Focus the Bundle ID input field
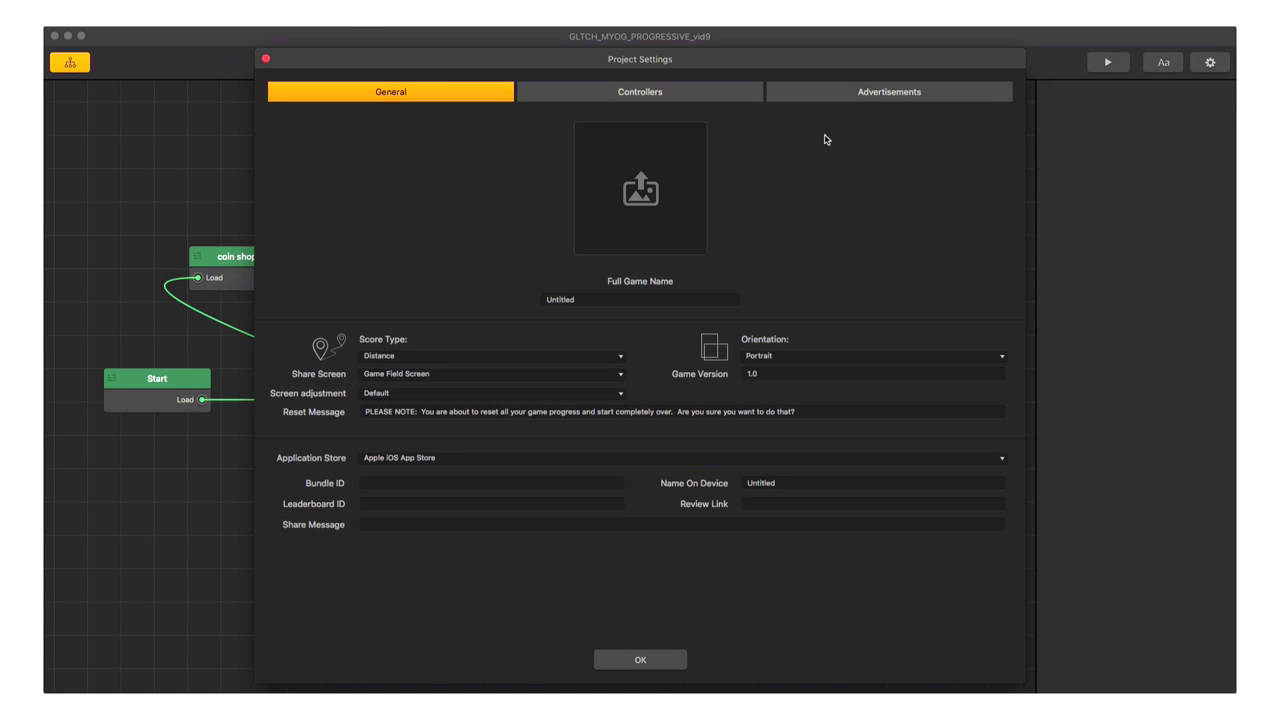The image size is (1280, 720). [x=491, y=483]
